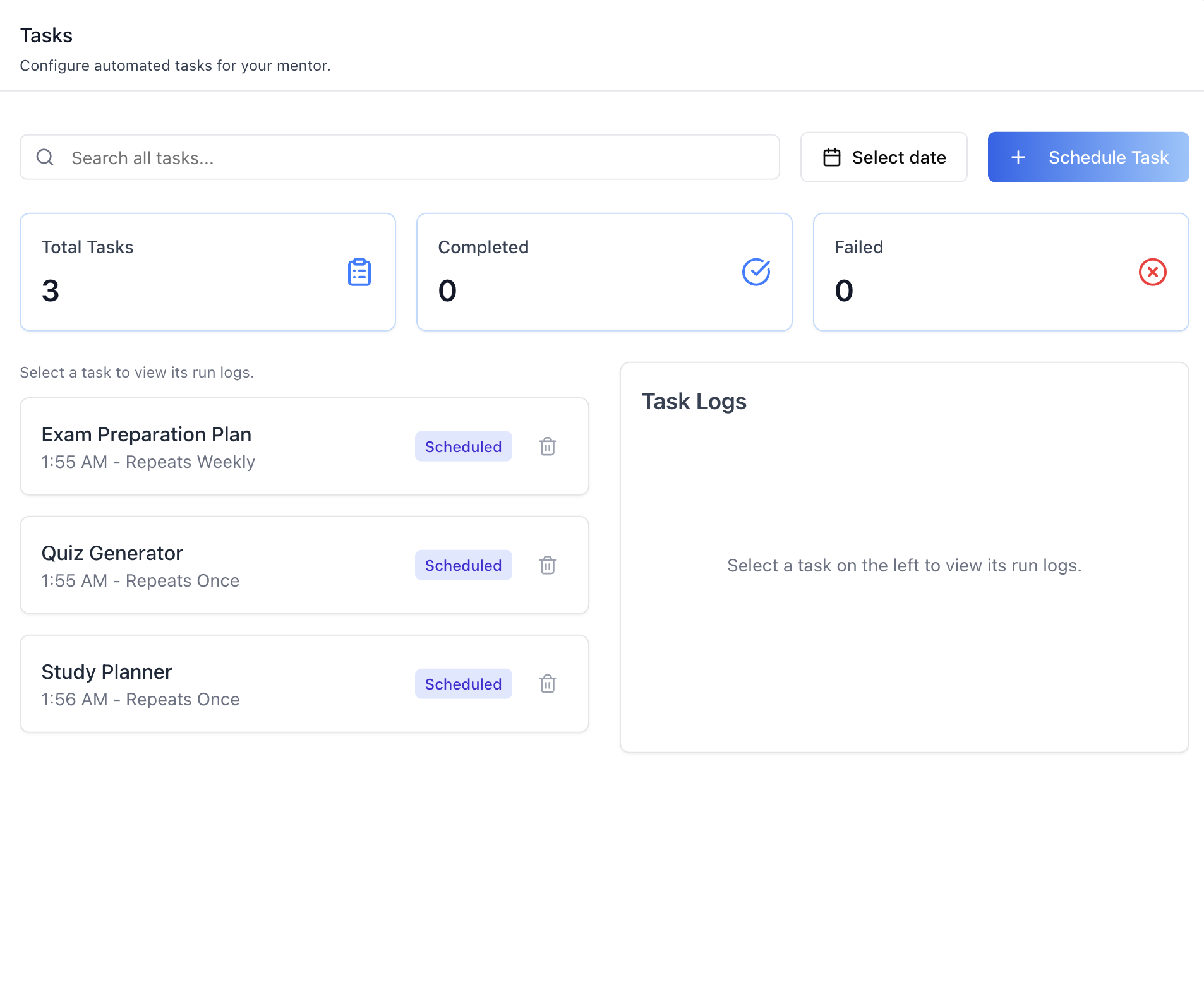Click 'Configure automated tasks for your mentor.'
The height and width of the screenshot is (1004, 1204).
point(176,66)
